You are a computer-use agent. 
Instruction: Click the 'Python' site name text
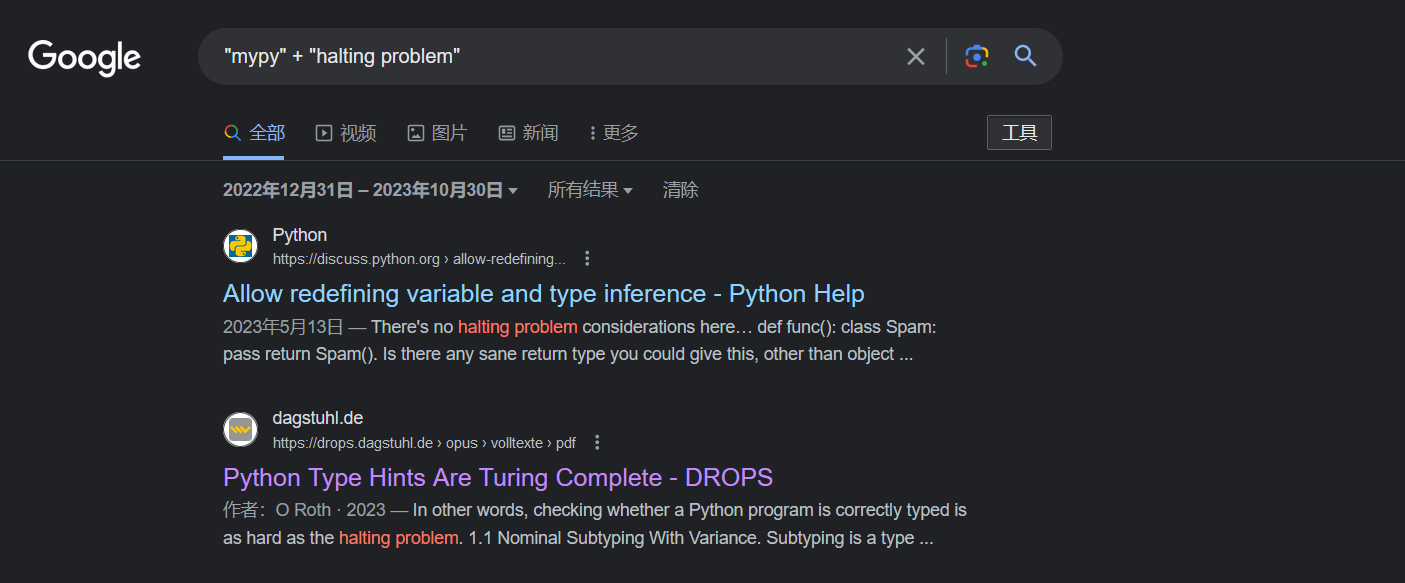click(300, 235)
